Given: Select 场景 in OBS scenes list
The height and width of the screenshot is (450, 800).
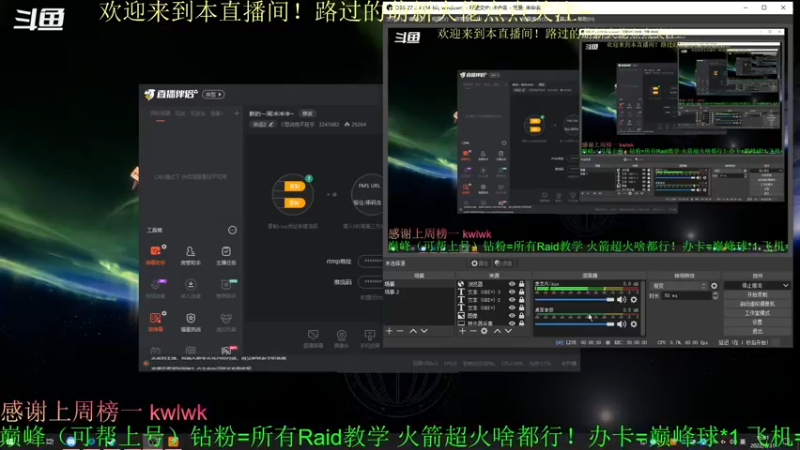Looking at the screenshot, I should [419, 284].
